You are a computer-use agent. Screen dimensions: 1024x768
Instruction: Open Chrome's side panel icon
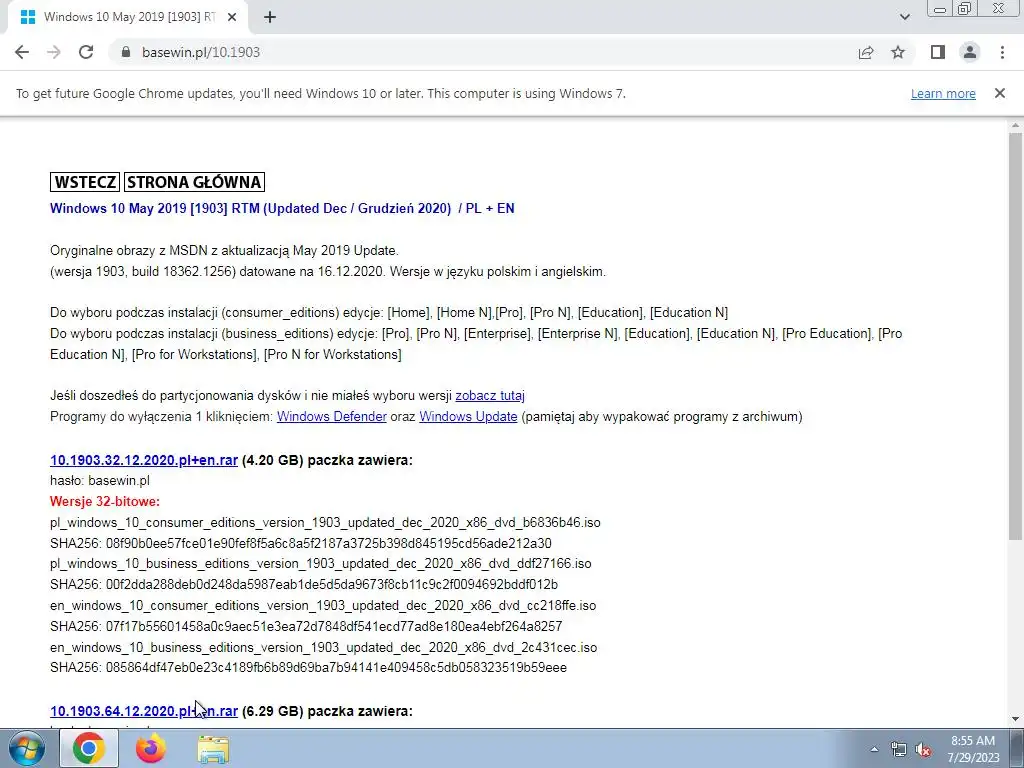coord(938,52)
